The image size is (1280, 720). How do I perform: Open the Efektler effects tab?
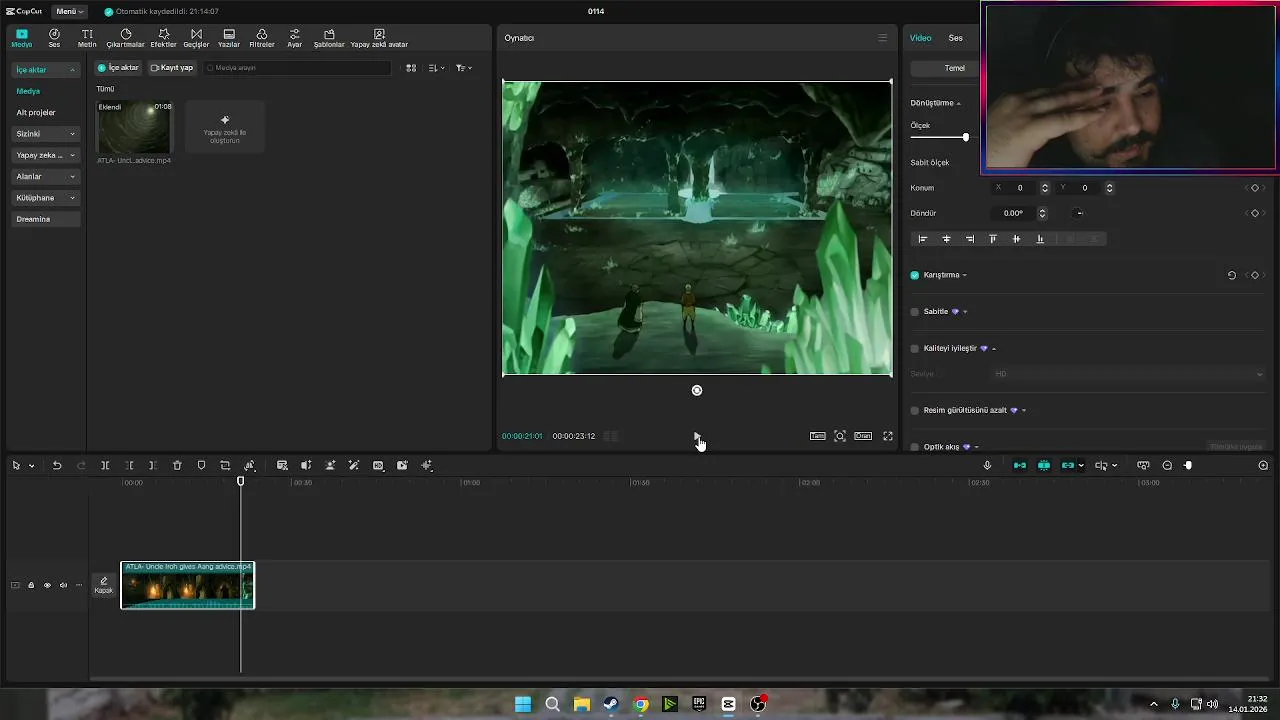point(163,38)
